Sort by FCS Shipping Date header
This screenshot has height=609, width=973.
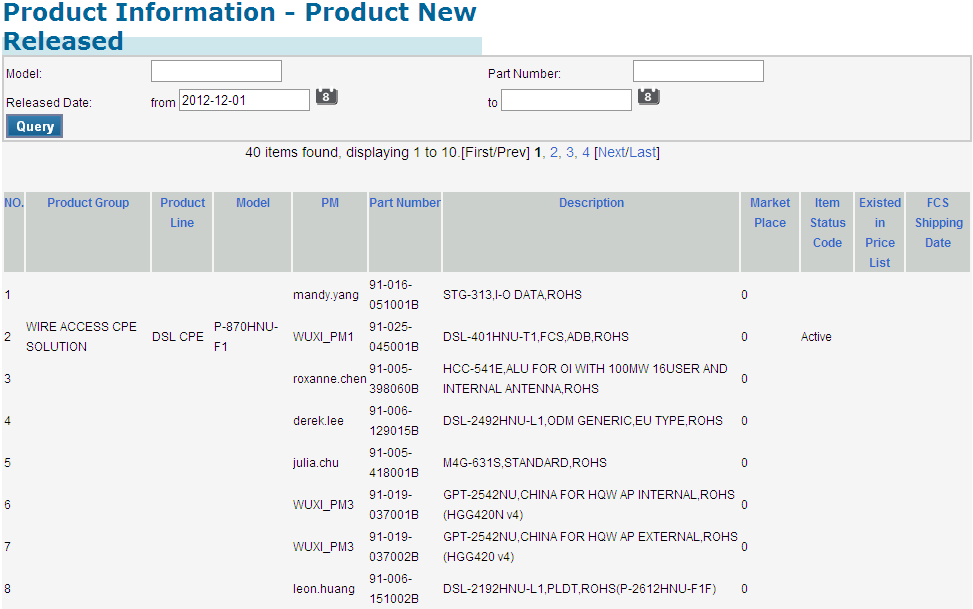[938, 222]
